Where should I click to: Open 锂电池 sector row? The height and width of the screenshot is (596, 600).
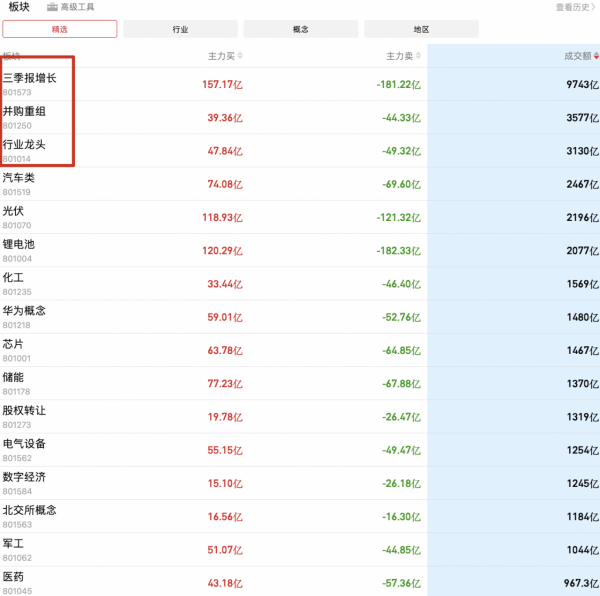pyautogui.click(x=300, y=251)
